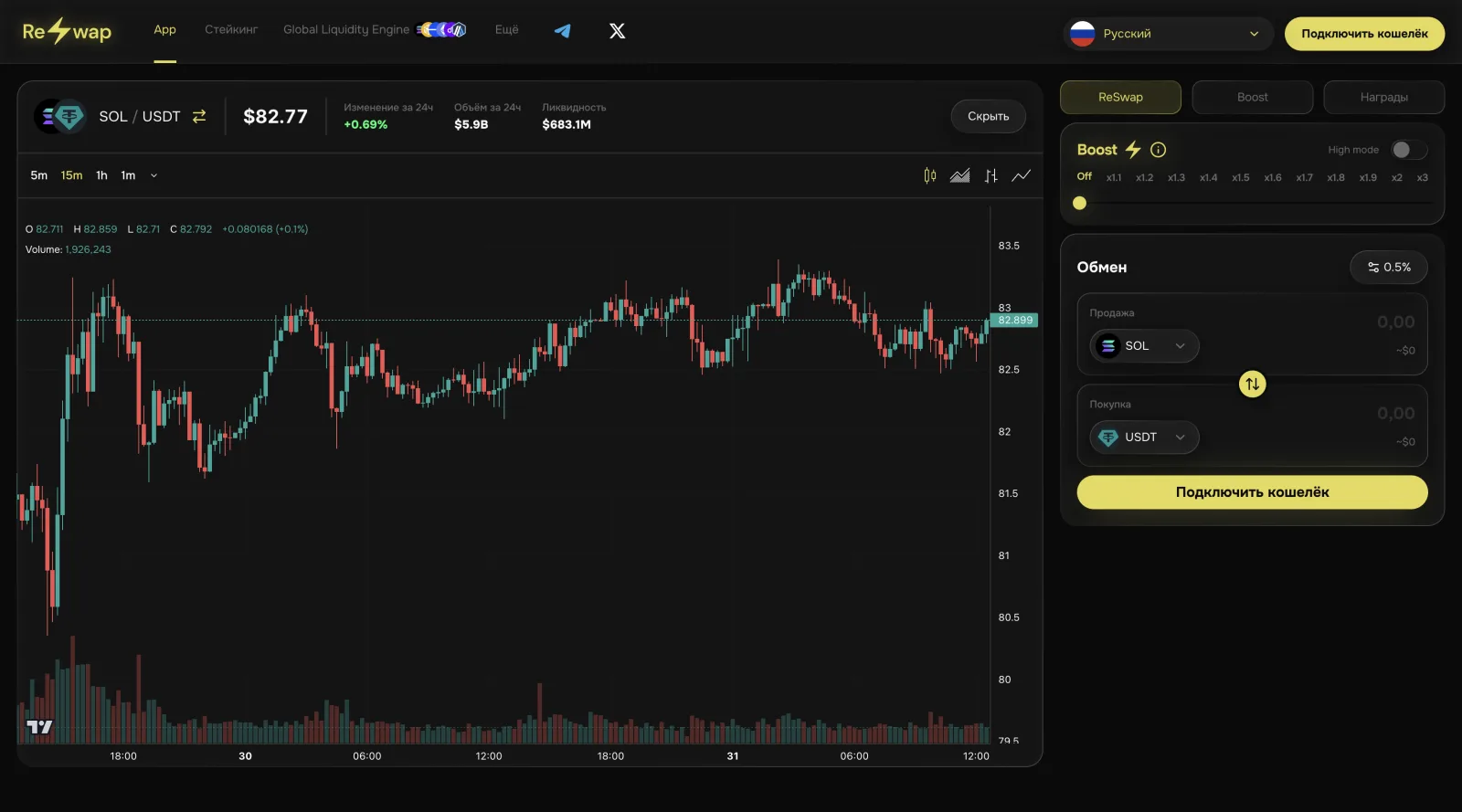Click the USDT token logo in the buy field

[1108, 438]
